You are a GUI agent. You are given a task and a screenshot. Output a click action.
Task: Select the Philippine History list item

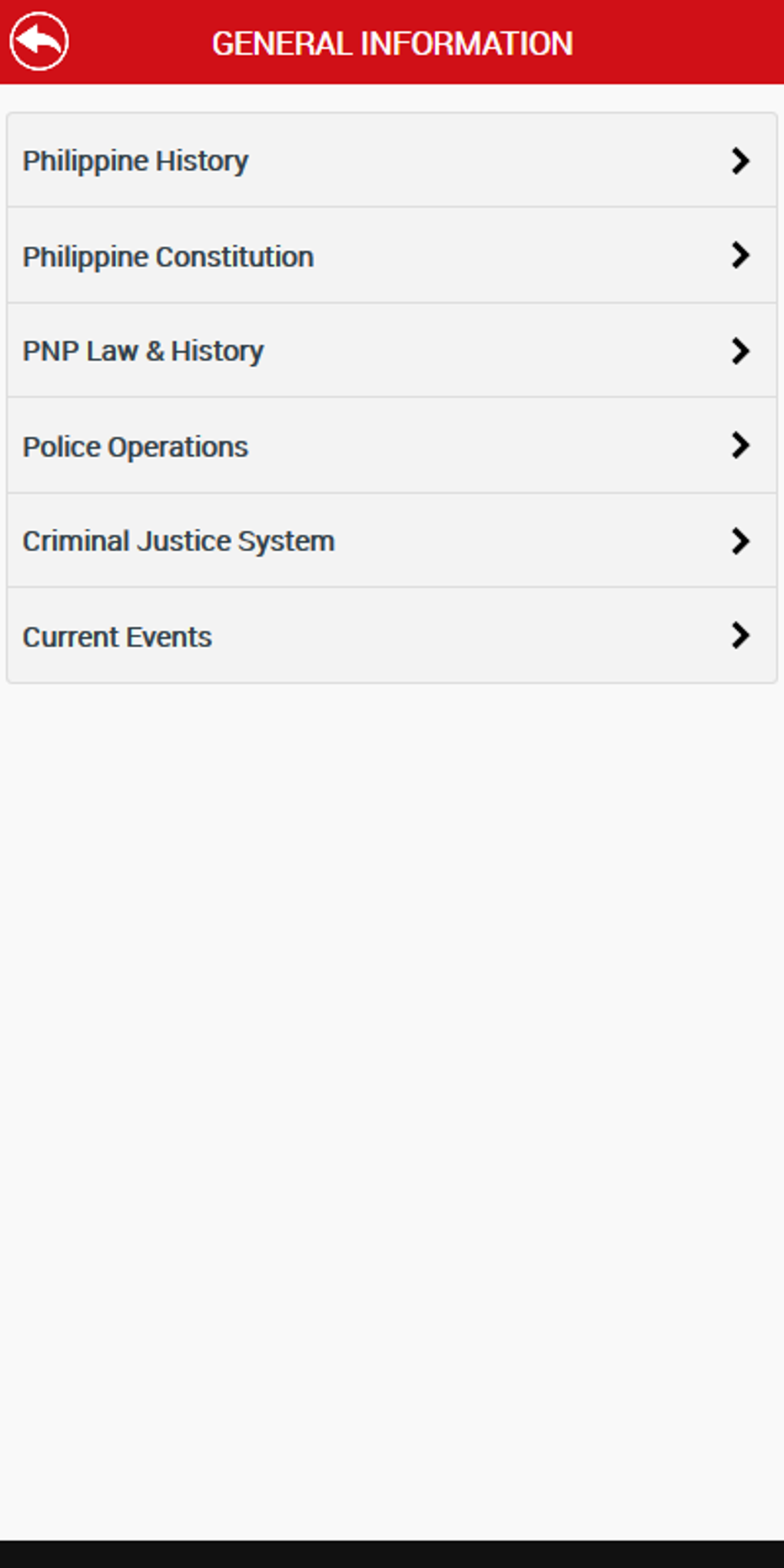point(307,161)
